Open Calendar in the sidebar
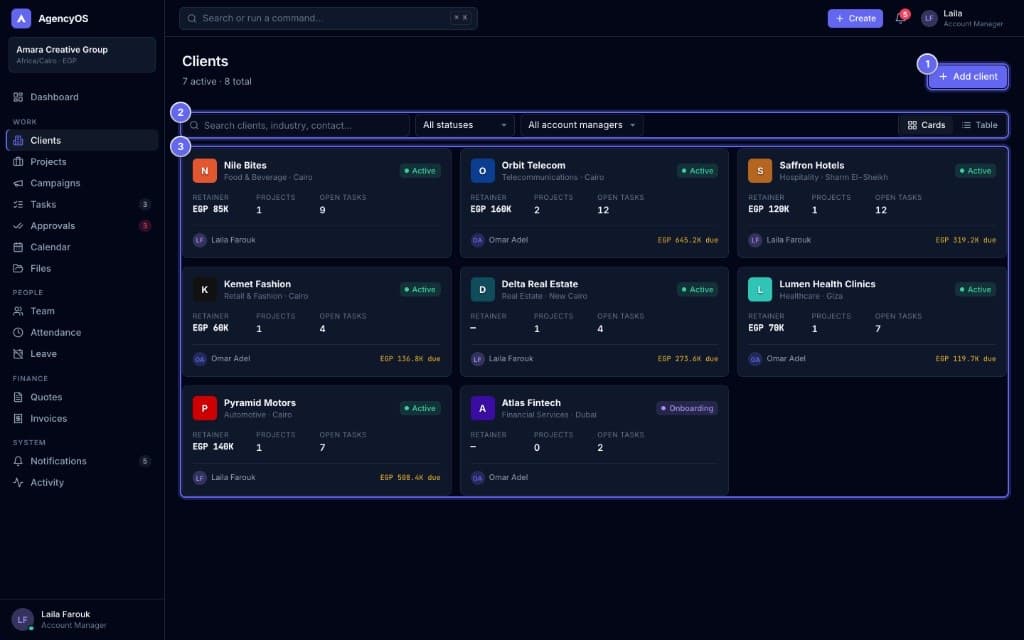 (82, 248)
